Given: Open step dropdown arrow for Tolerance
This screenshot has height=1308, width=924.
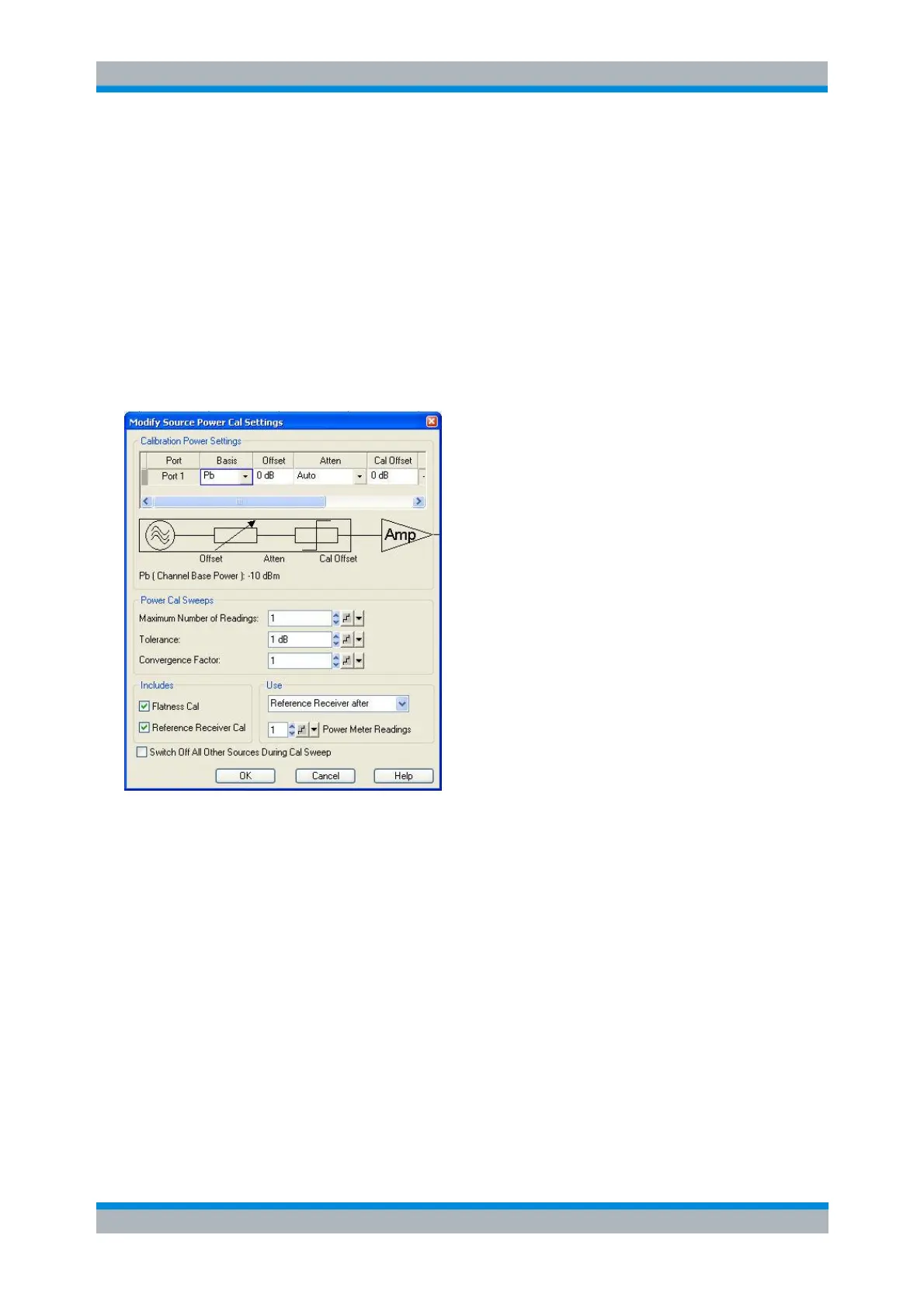Looking at the screenshot, I should click(x=359, y=639).
